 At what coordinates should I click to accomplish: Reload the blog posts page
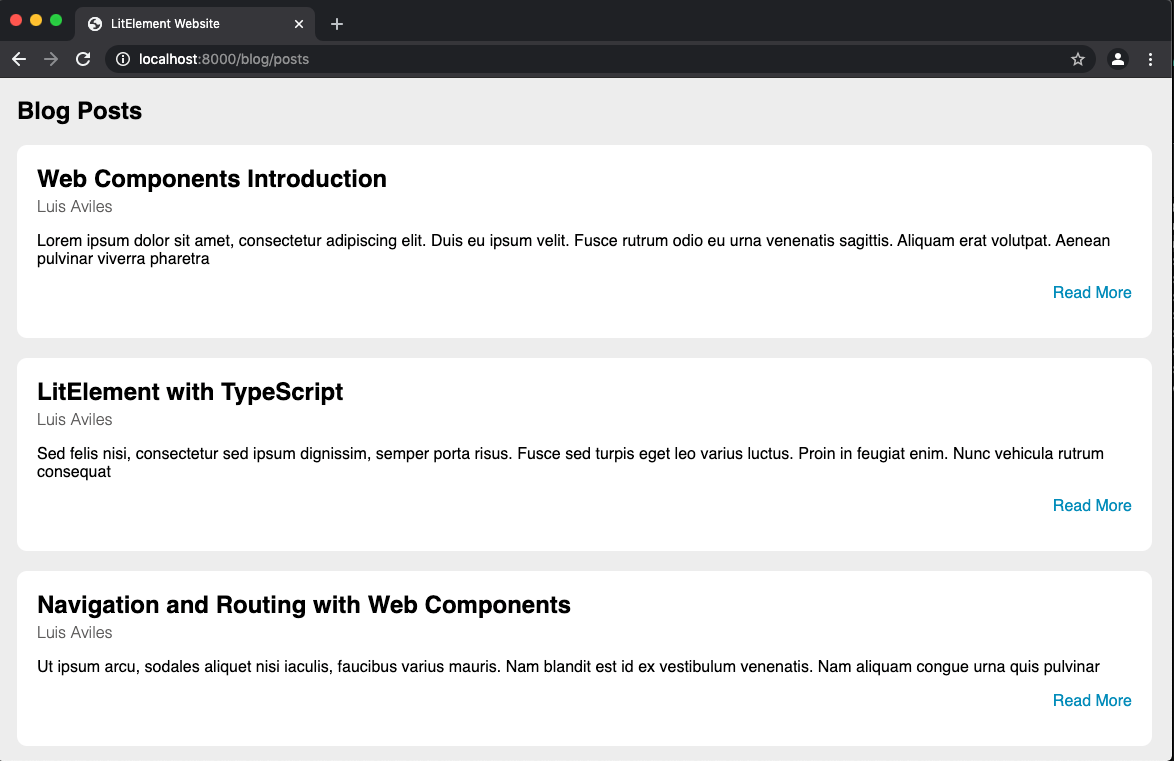coord(83,59)
